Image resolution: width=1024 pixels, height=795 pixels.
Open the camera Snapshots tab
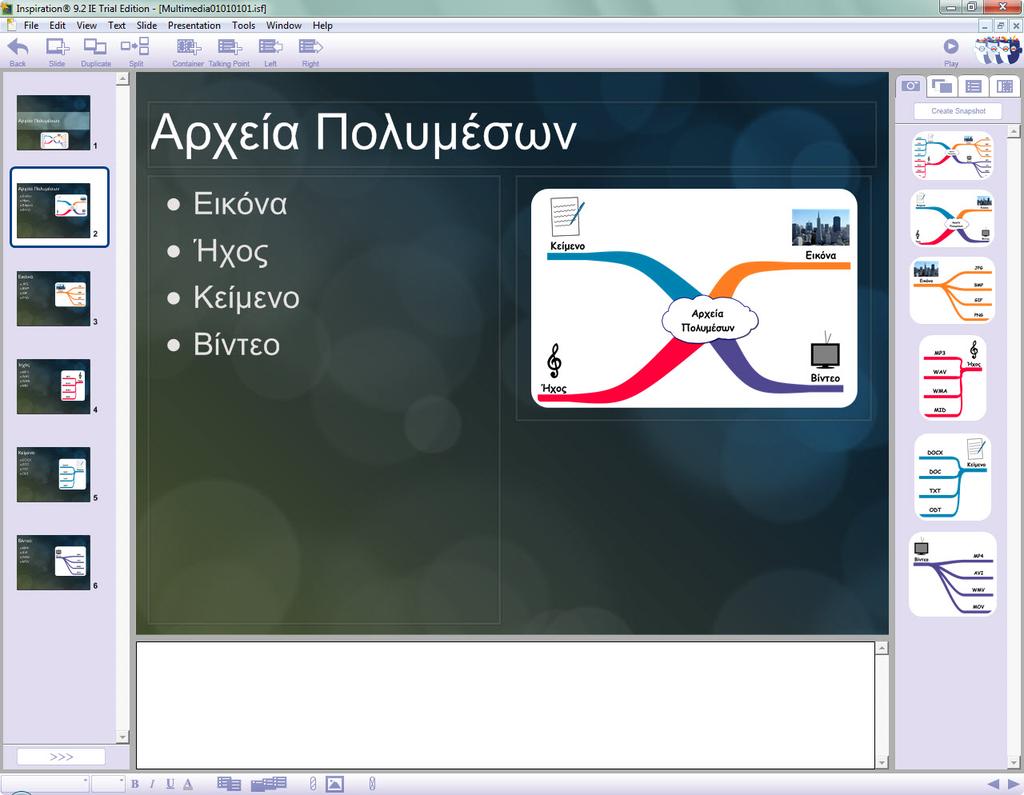(910, 86)
